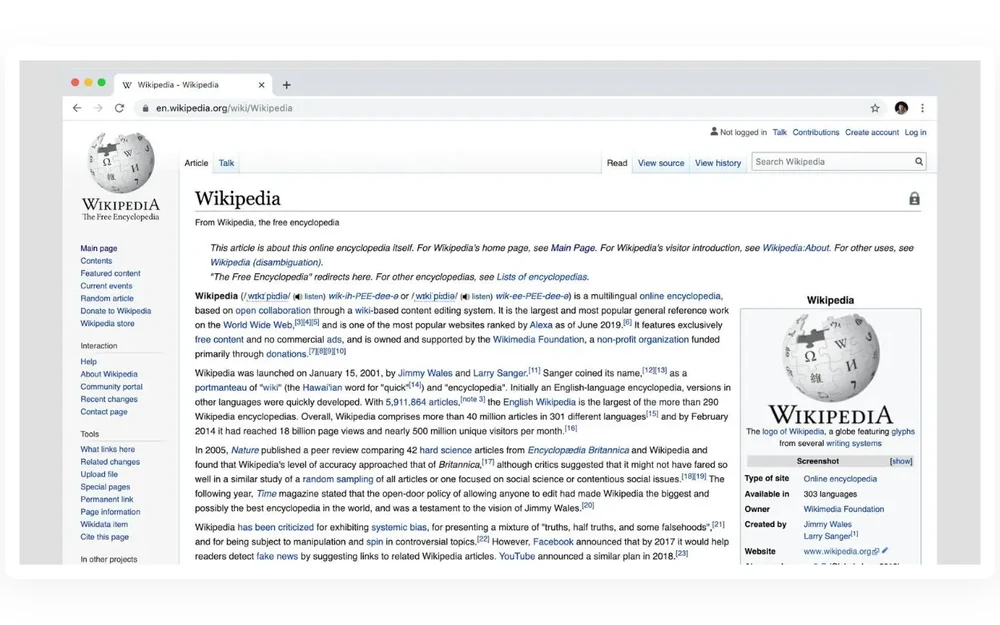Image resolution: width=1000 pixels, height=625 pixels.
Task: Reload the page with the refresh icon
Action: pos(119,108)
